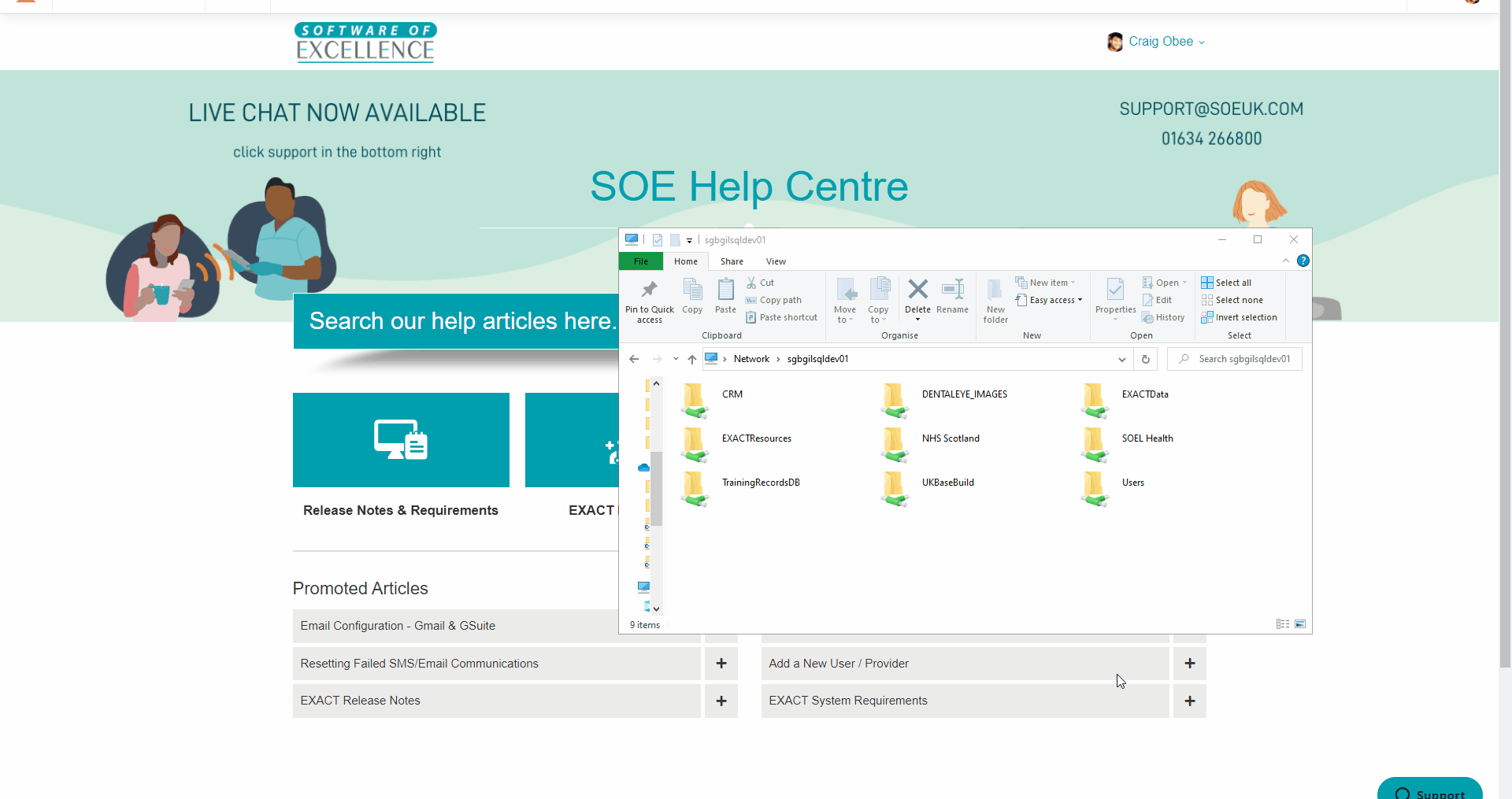Click the SUPPORT@SOEUK.COM email link
Image resolution: width=1512 pixels, height=799 pixels.
click(1210, 109)
